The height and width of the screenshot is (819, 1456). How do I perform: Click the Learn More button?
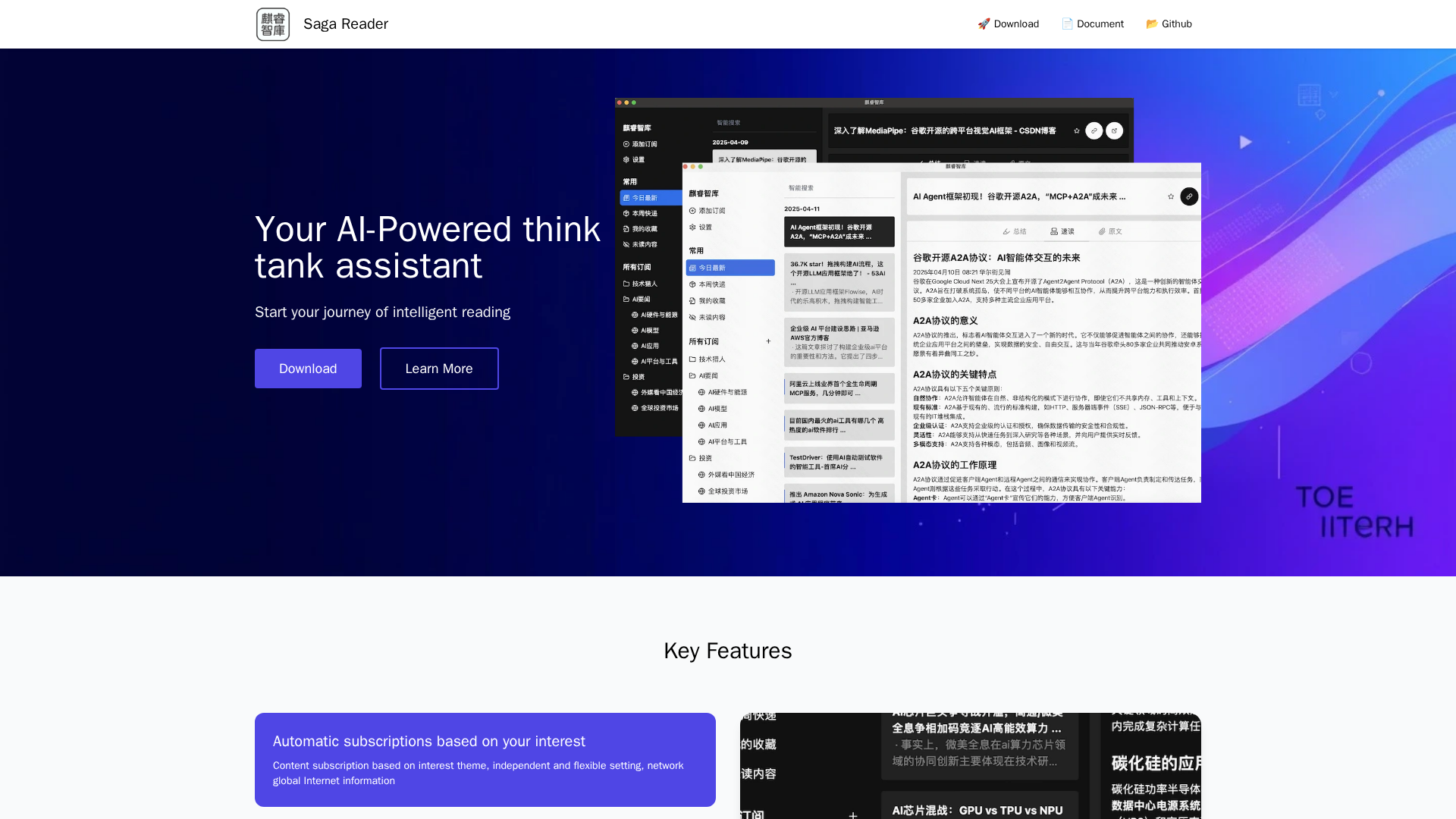[x=439, y=369]
